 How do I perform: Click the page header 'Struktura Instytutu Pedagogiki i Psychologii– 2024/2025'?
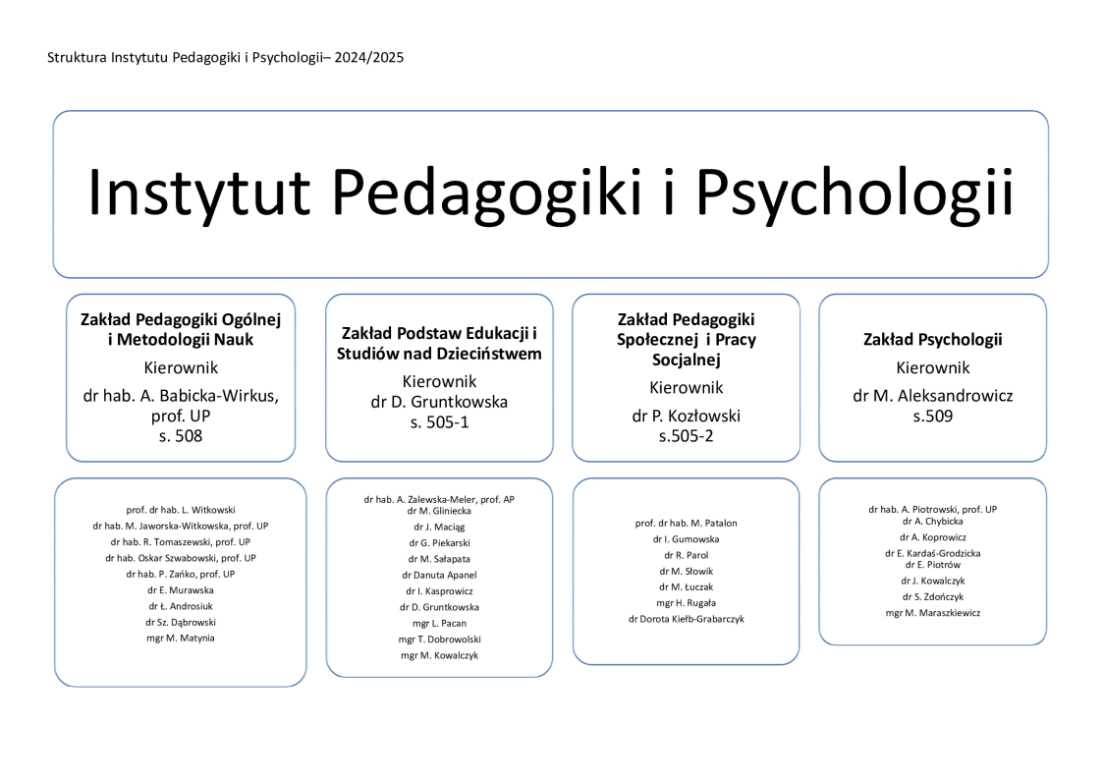point(225,58)
